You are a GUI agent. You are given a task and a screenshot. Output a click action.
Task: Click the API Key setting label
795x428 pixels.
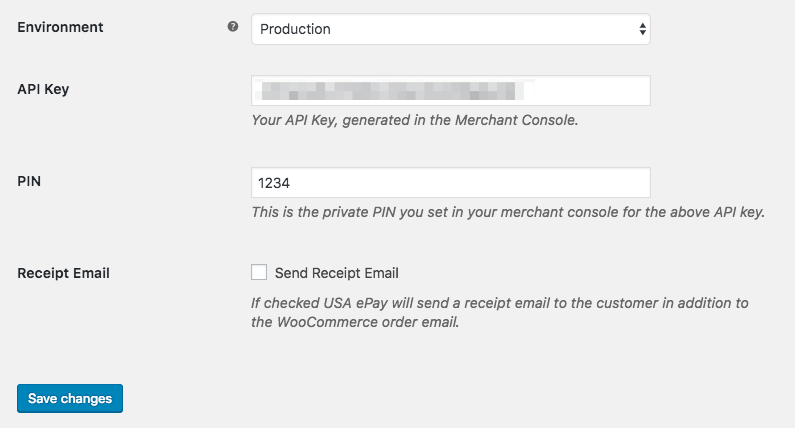(x=43, y=89)
